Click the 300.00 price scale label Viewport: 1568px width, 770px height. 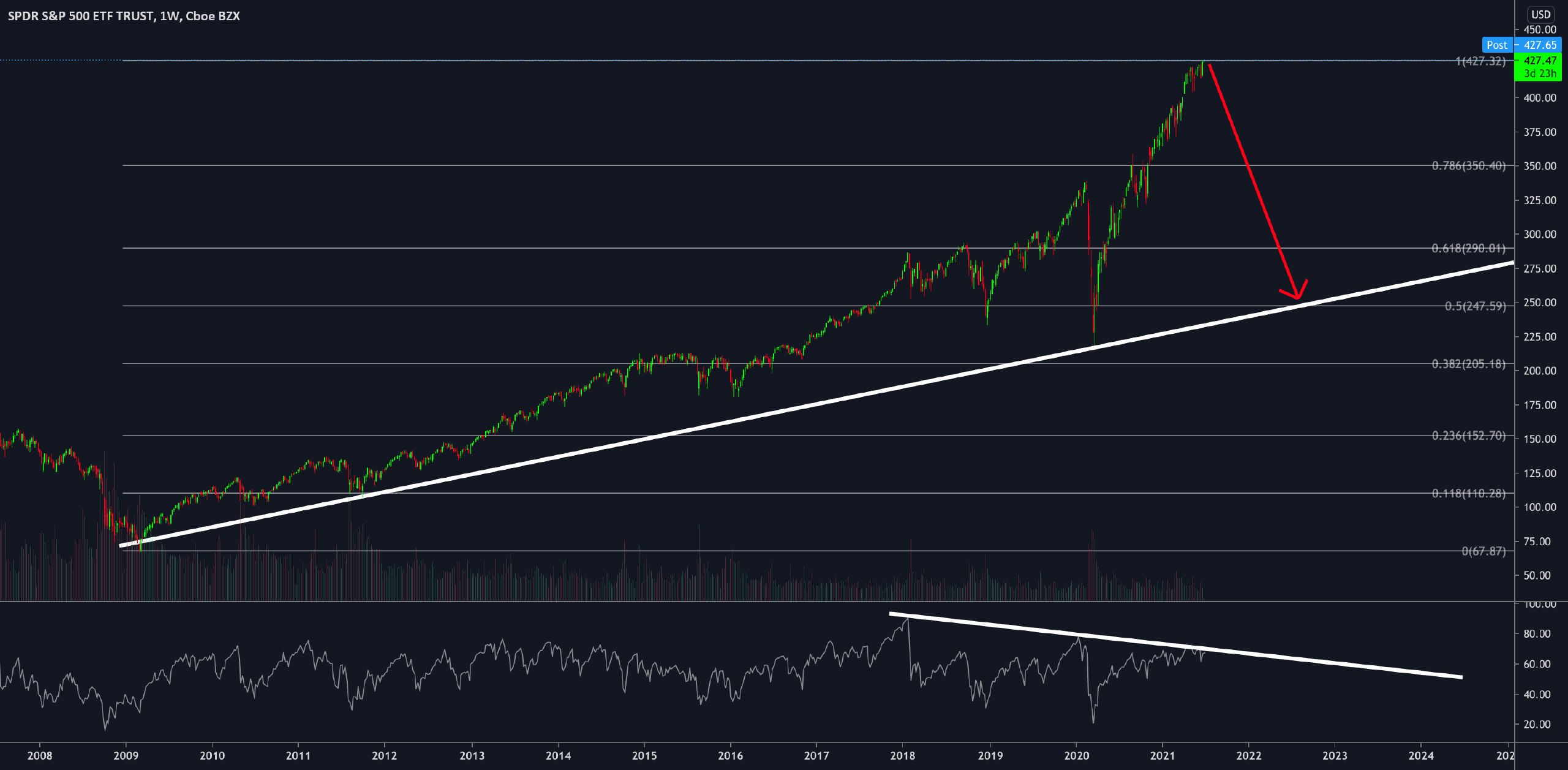click(x=1539, y=235)
